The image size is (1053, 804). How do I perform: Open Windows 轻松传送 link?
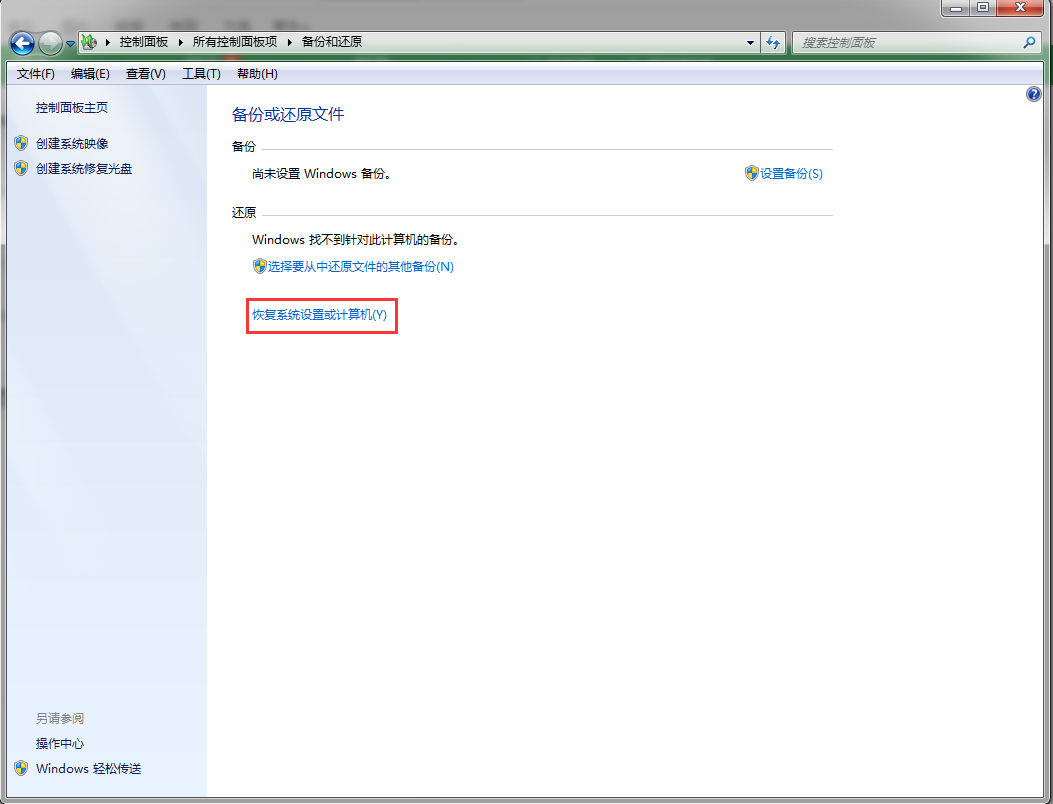89,768
